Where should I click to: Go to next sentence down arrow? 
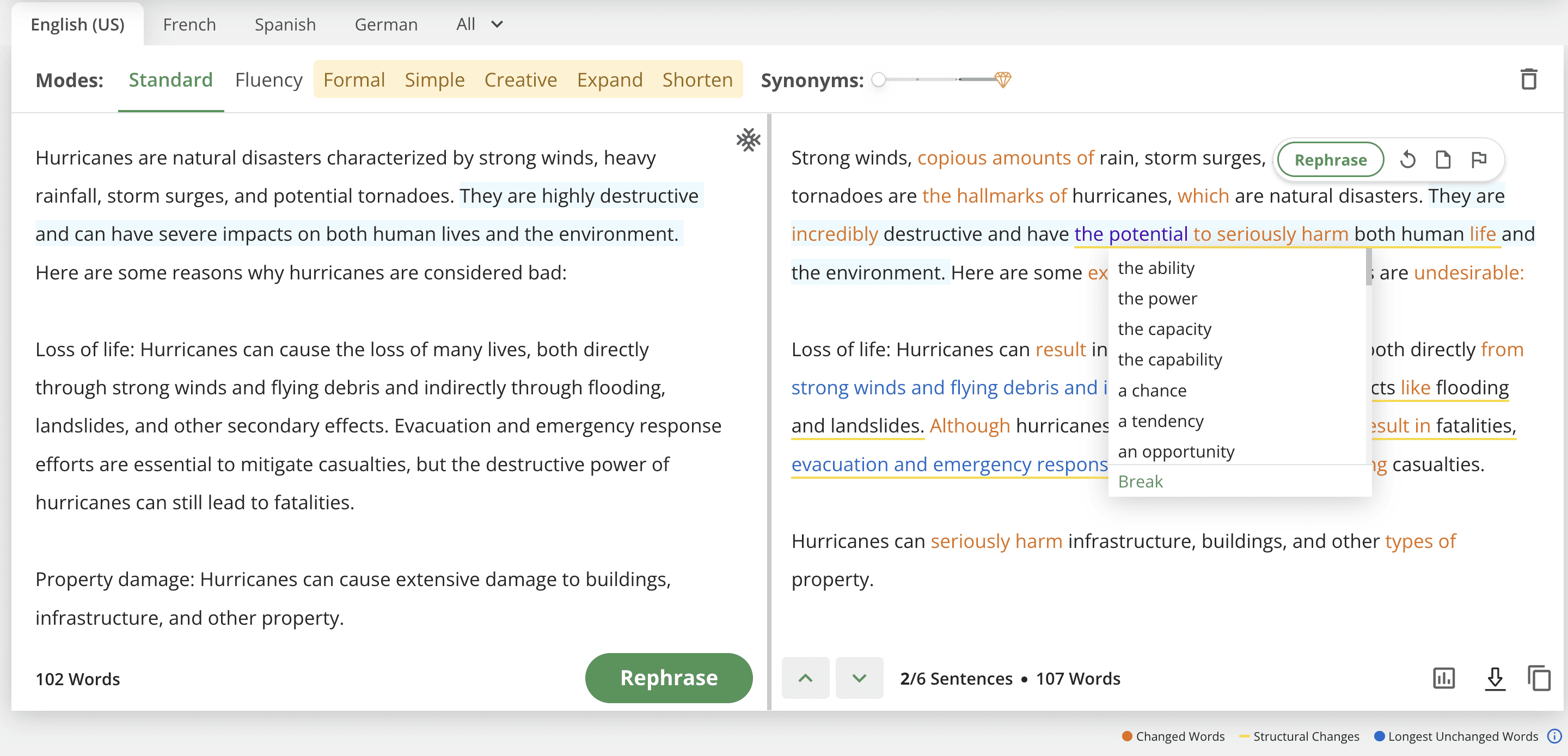tap(859, 678)
